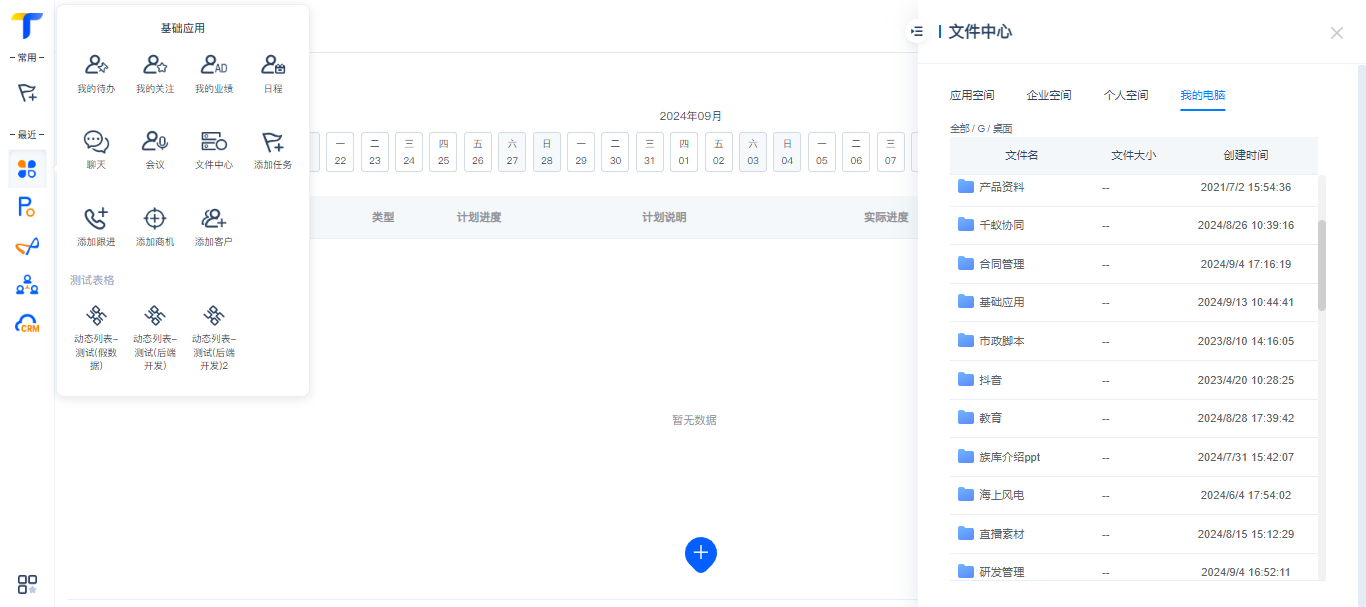Click the 全部 breadcrumb link

[x=959, y=129]
